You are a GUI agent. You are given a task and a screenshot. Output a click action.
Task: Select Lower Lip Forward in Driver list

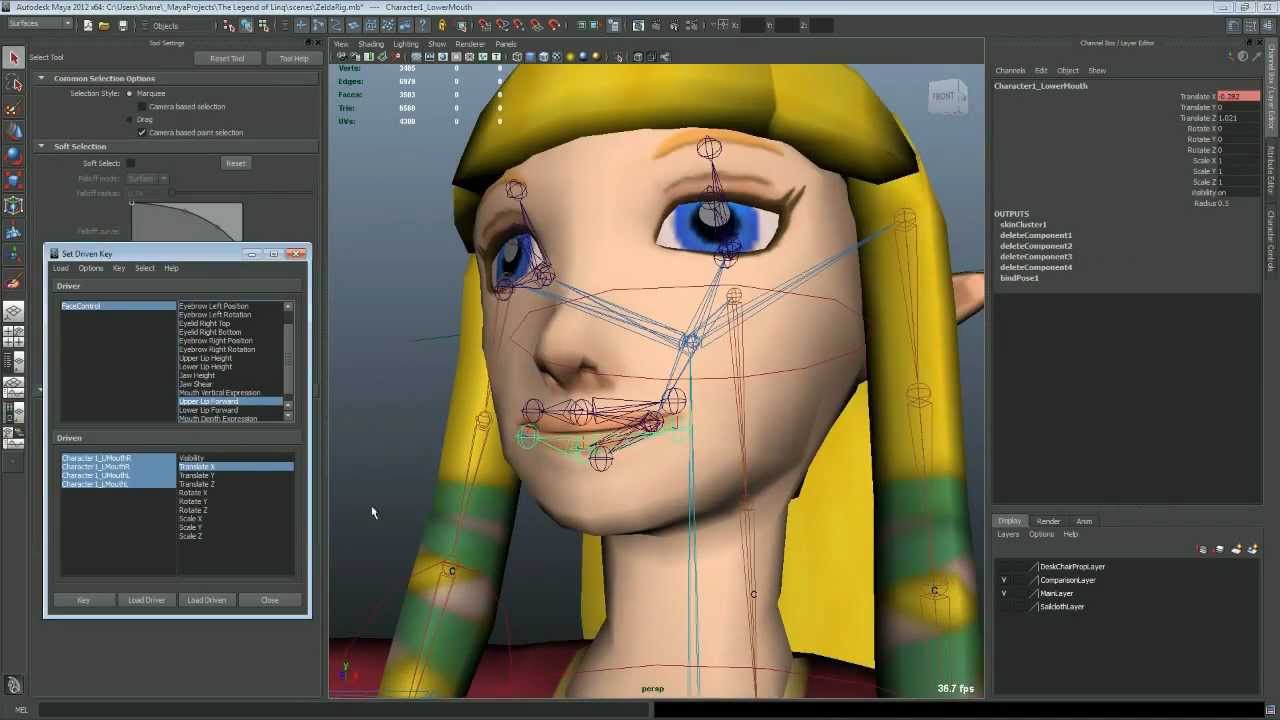coord(208,410)
